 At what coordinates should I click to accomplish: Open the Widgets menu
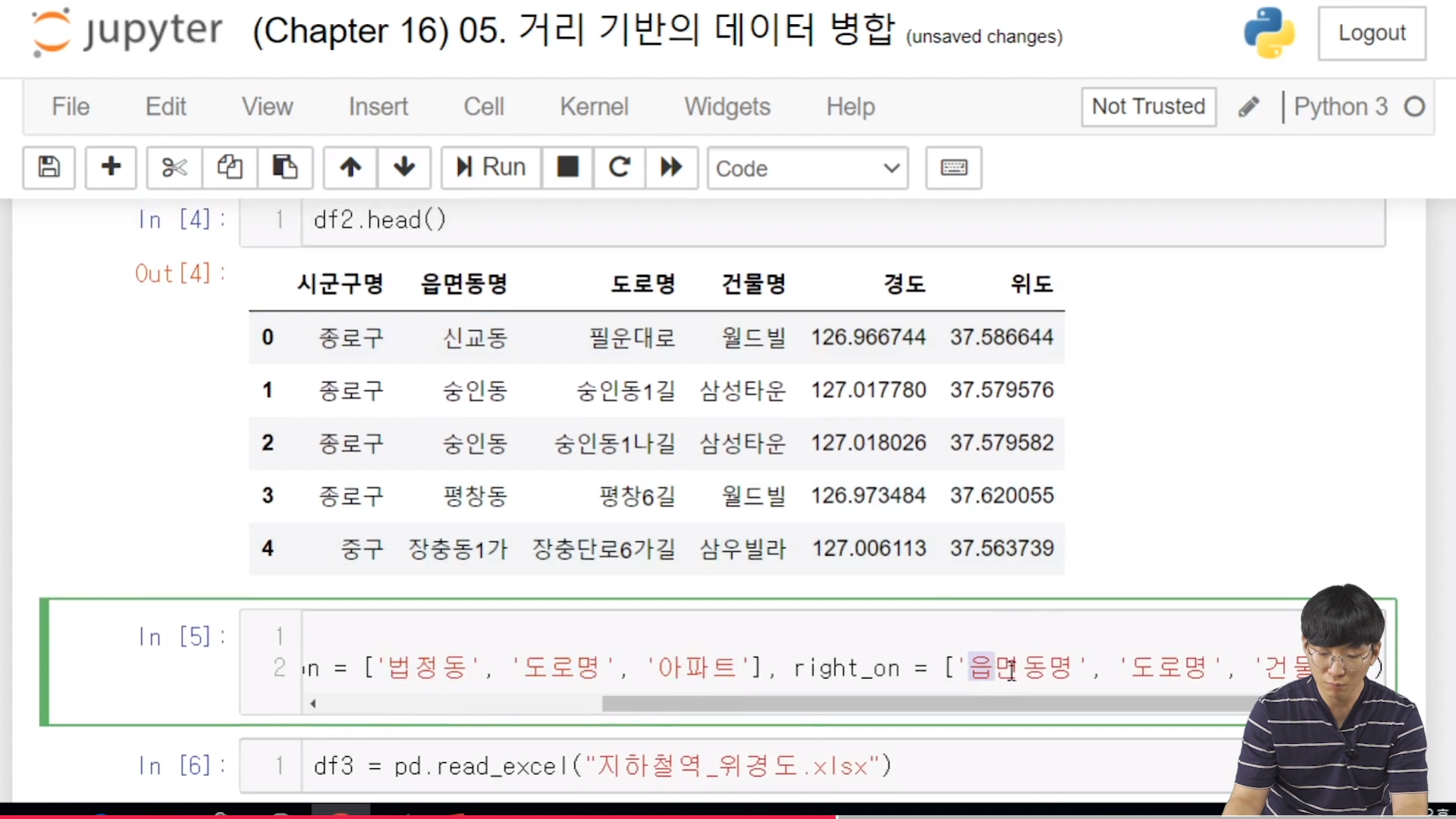(x=726, y=107)
